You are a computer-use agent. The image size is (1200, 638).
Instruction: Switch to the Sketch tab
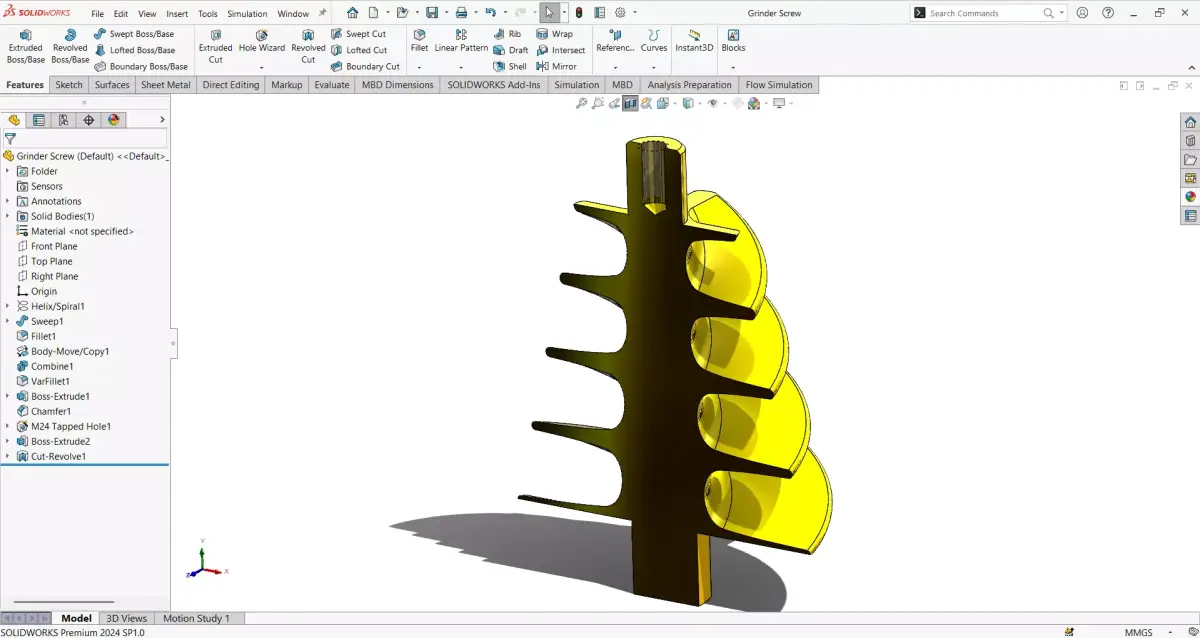pyautogui.click(x=69, y=85)
